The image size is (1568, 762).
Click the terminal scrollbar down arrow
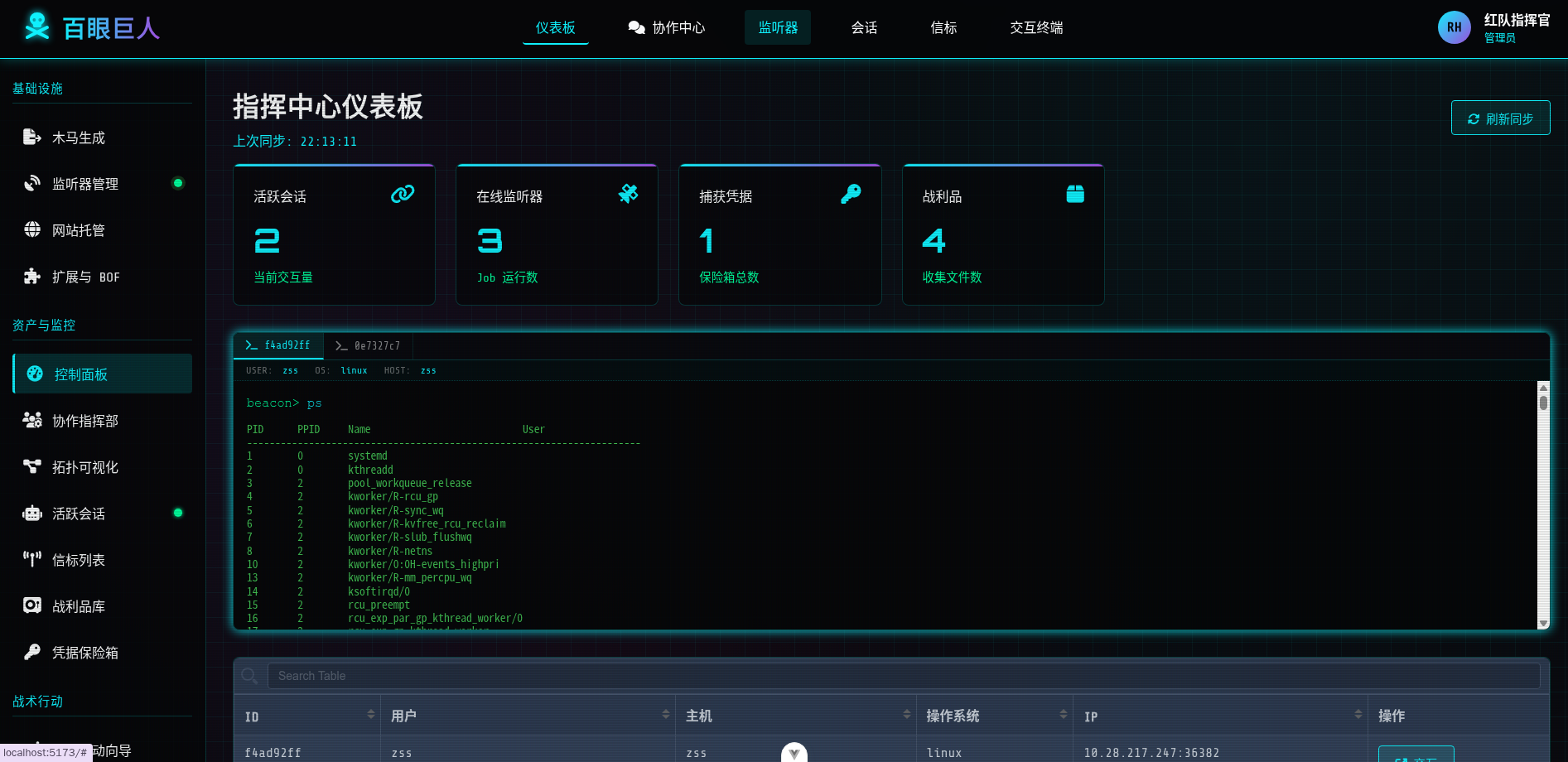point(1543,623)
